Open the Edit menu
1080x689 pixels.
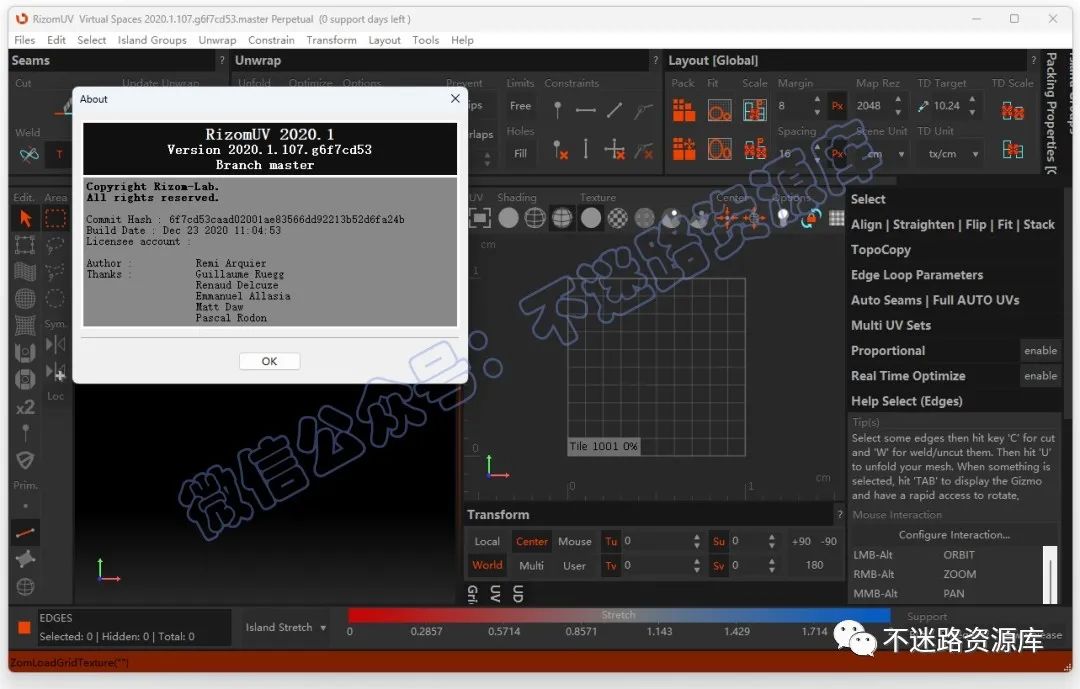(56, 40)
